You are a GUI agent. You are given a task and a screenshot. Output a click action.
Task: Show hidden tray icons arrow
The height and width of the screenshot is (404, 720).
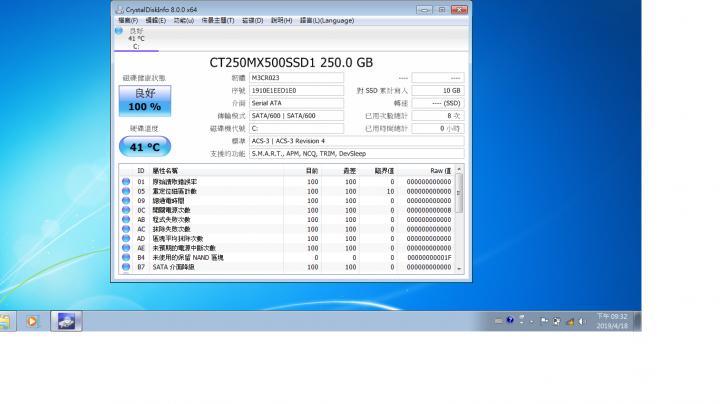coord(532,322)
